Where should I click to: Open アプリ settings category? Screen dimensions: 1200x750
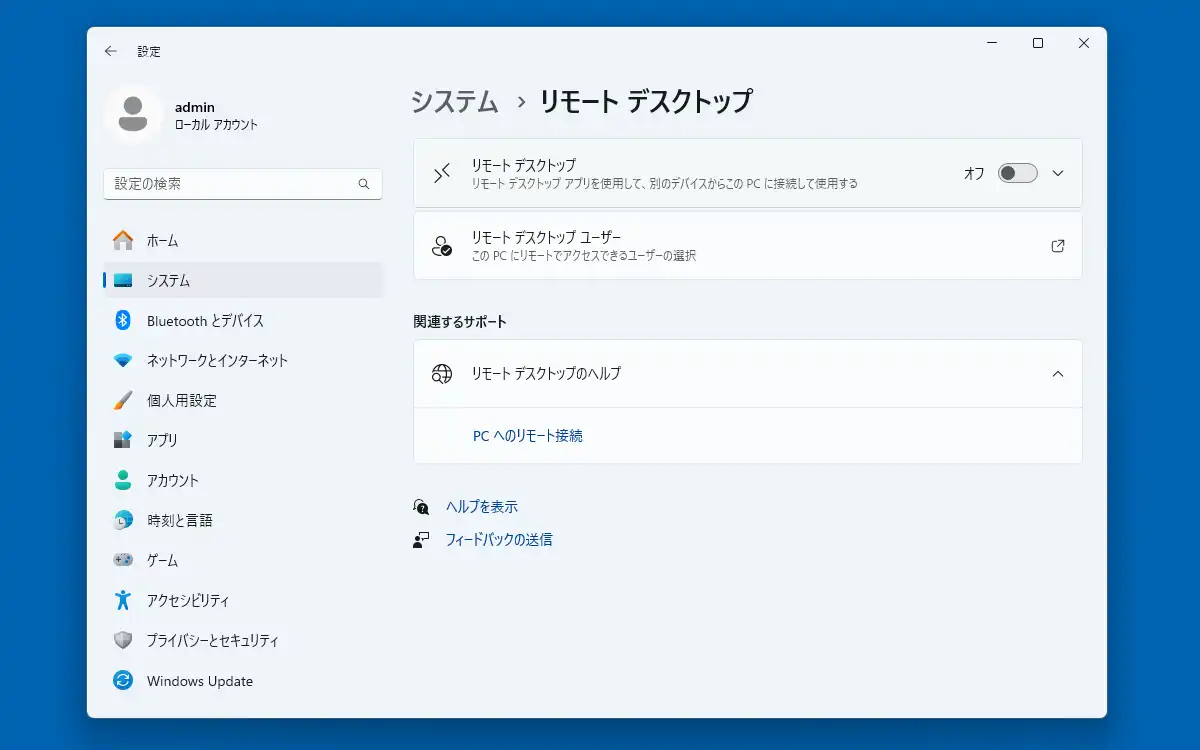tap(243, 440)
